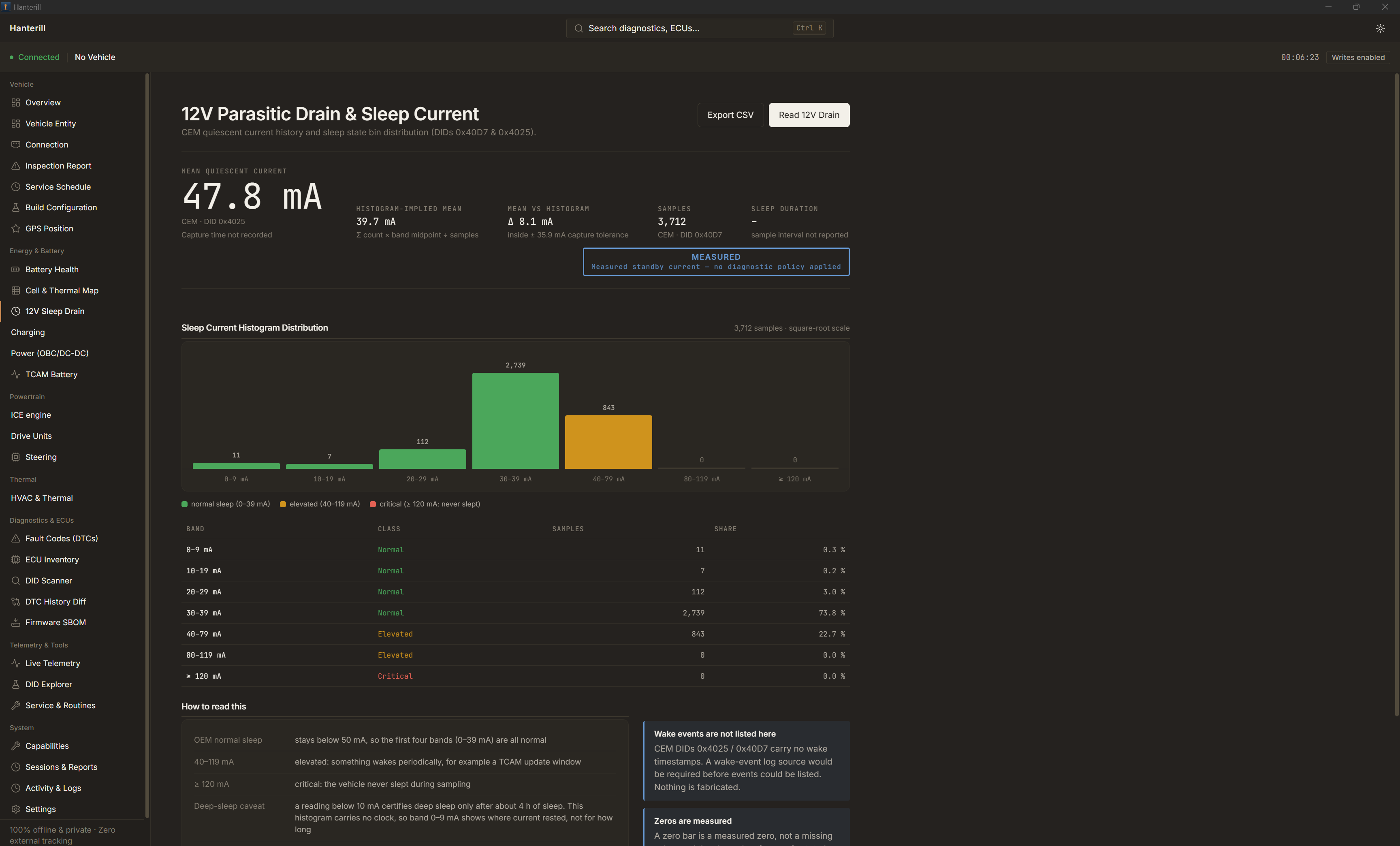Click the main page vertical scrollbar
Image resolution: width=1400 pixels, height=846 pixels.
click(1397, 395)
